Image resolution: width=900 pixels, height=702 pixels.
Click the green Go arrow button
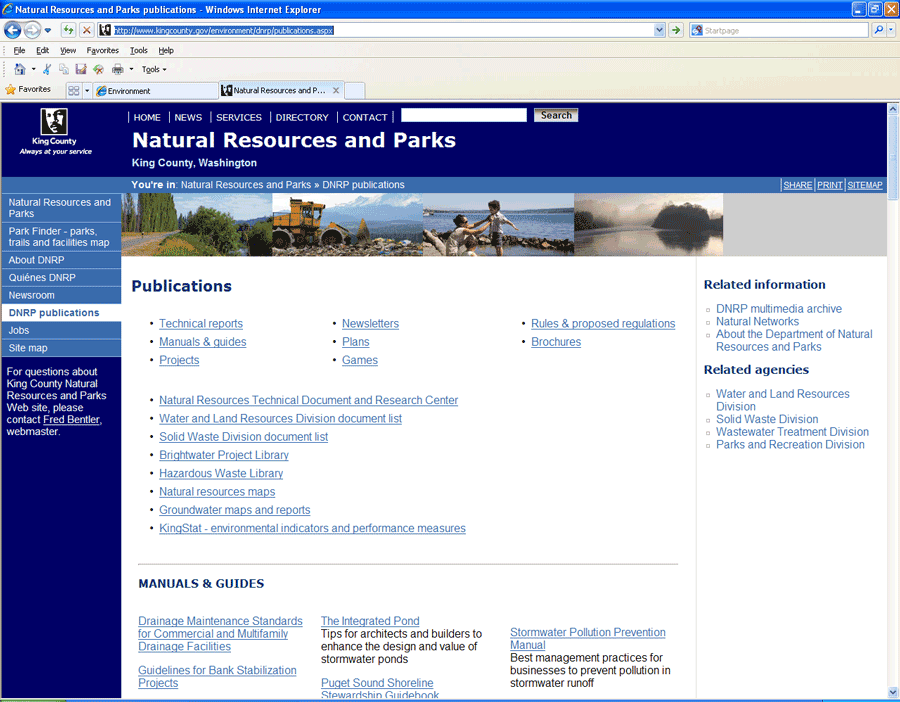[676, 30]
